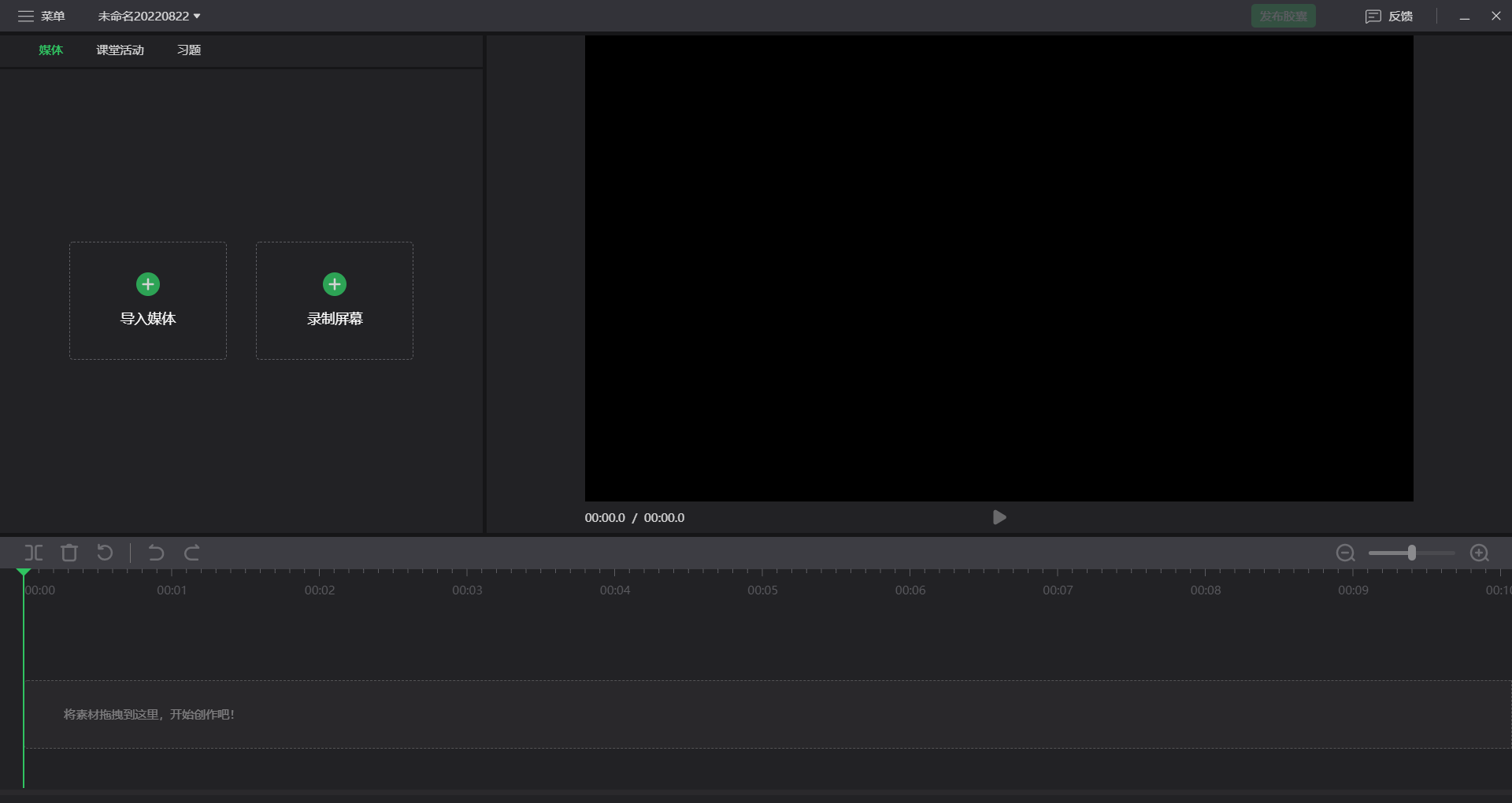Click the green playhead marker at 00:00
The height and width of the screenshot is (803, 1512).
[x=24, y=572]
